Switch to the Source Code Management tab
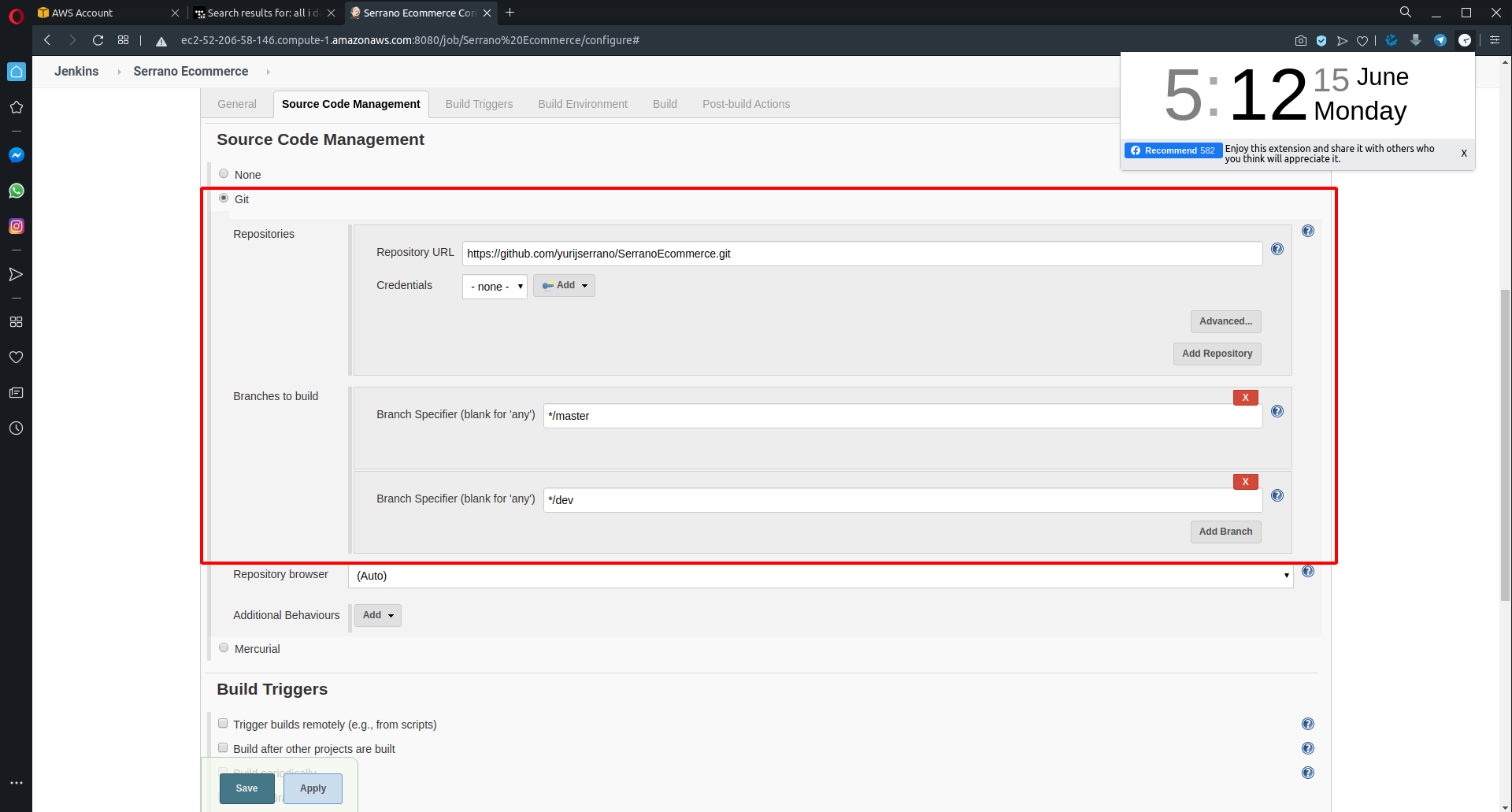The image size is (1512, 812). click(351, 104)
